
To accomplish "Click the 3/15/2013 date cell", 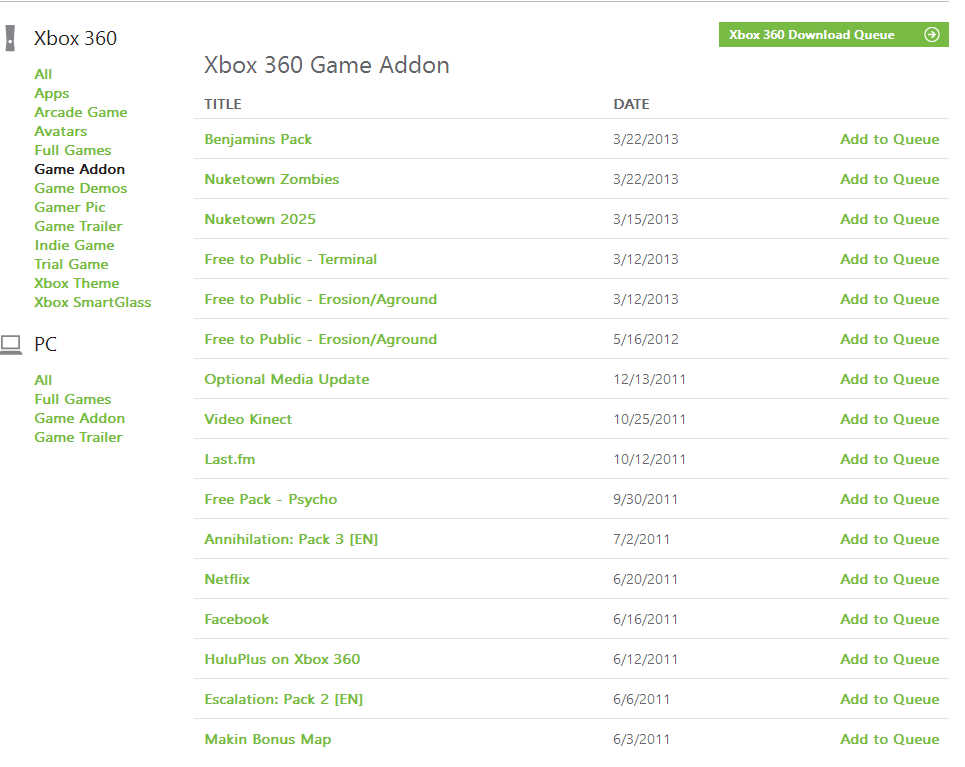I will pyautogui.click(x=646, y=220).
